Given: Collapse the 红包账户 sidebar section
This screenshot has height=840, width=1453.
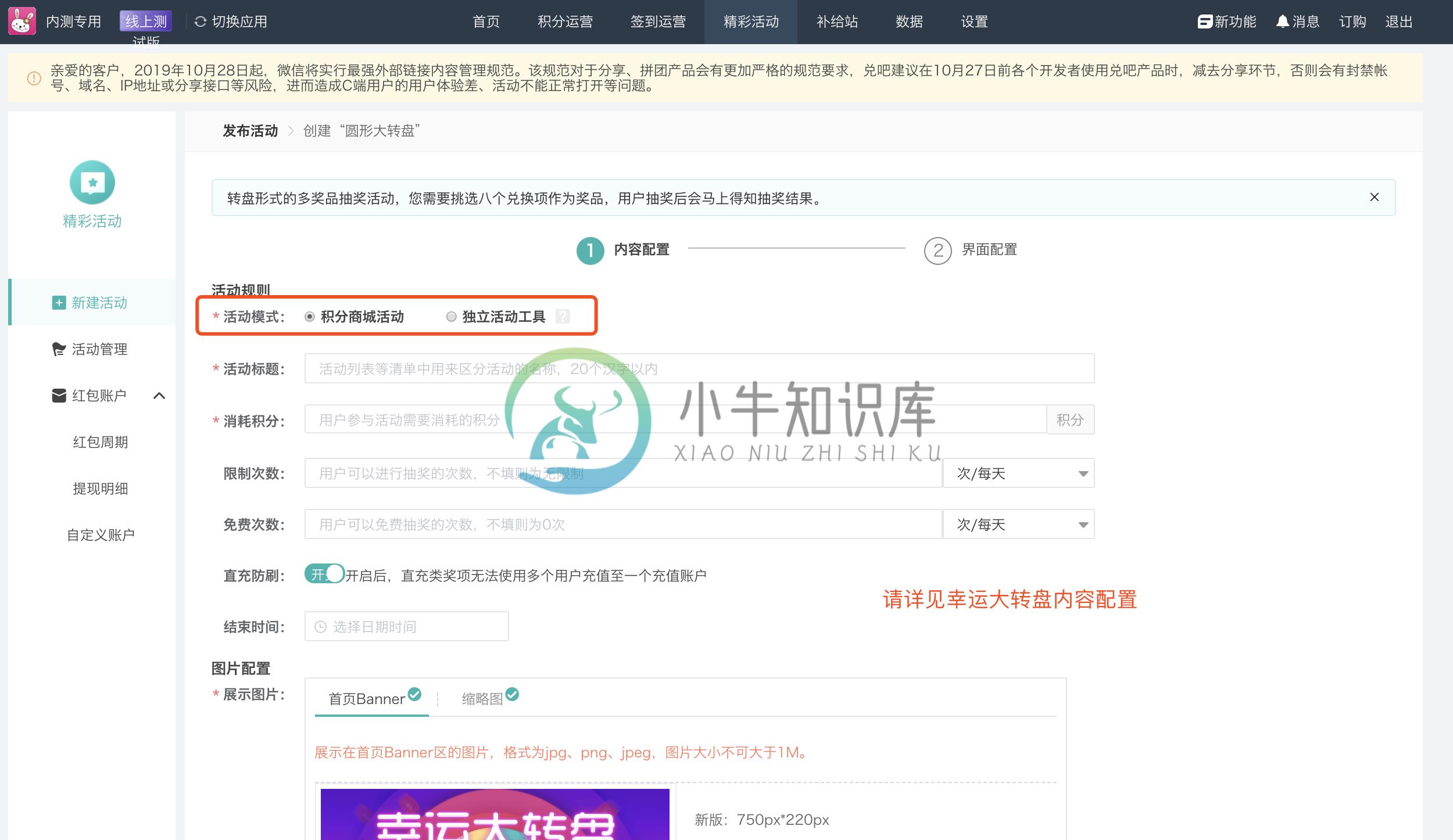Looking at the screenshot, I should coord(159,396).
